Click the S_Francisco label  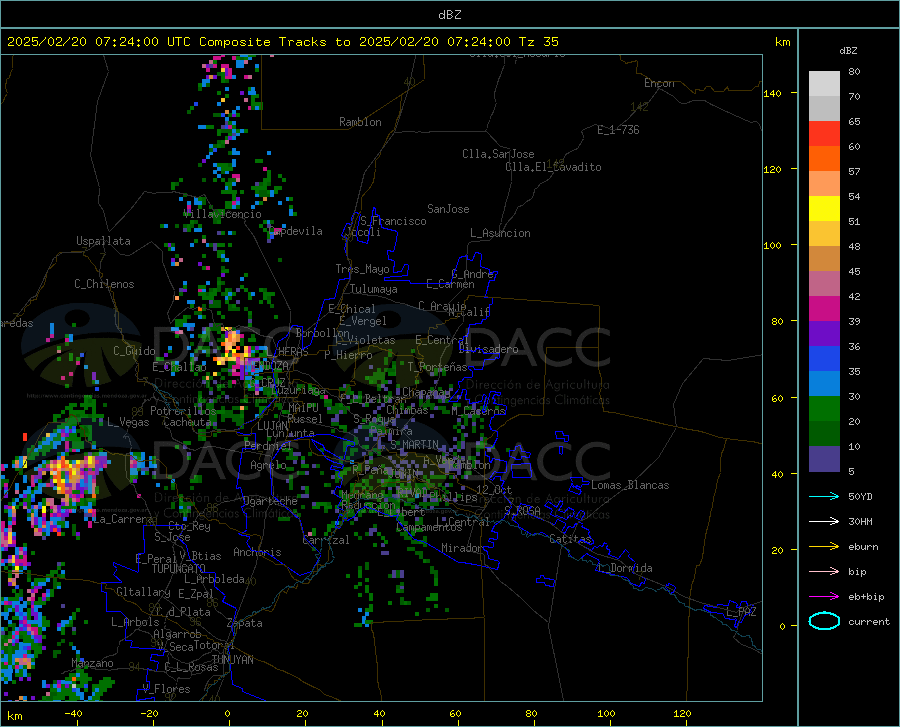(x=393, y=221)
